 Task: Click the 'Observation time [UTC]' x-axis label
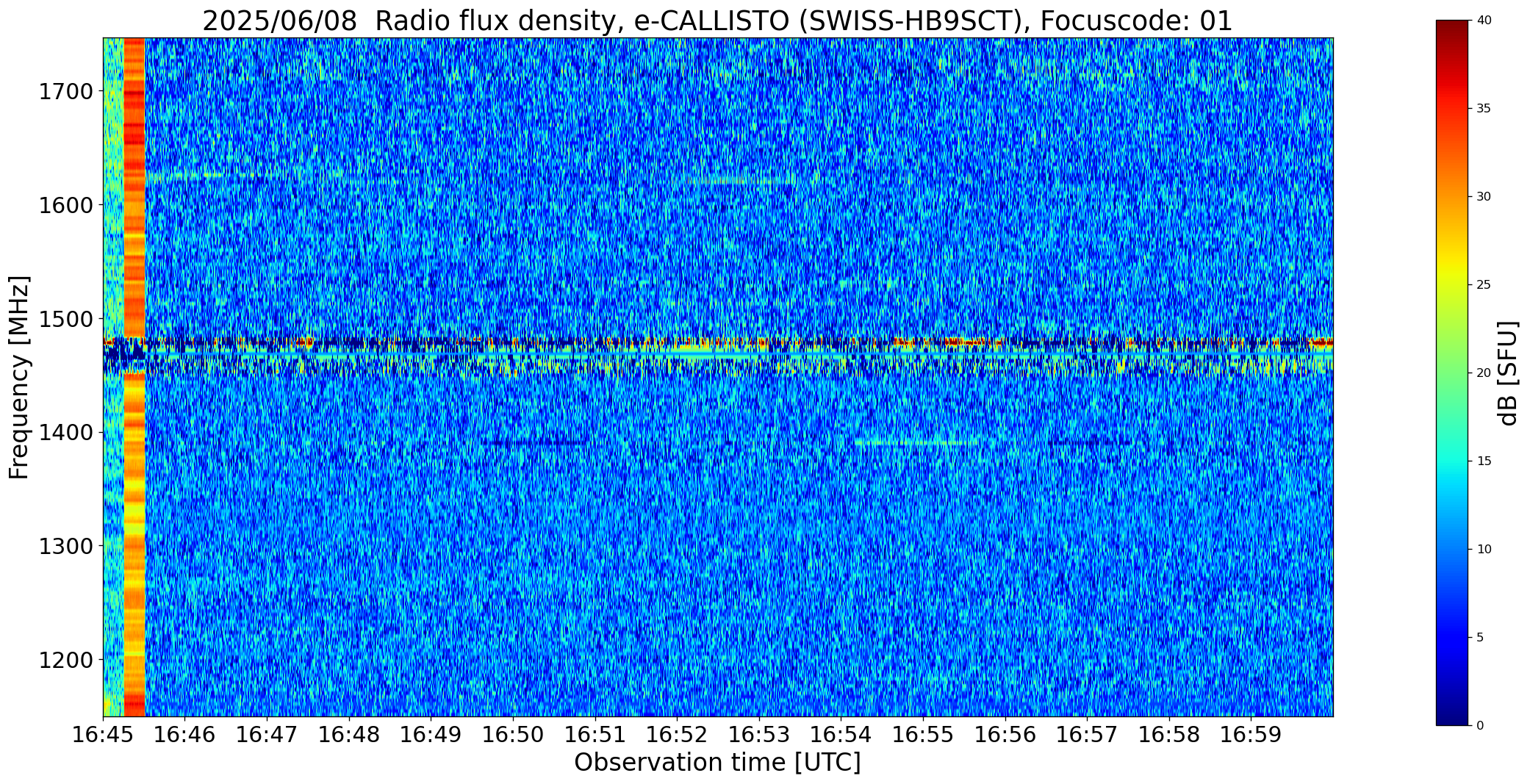(x=717, y=762)
